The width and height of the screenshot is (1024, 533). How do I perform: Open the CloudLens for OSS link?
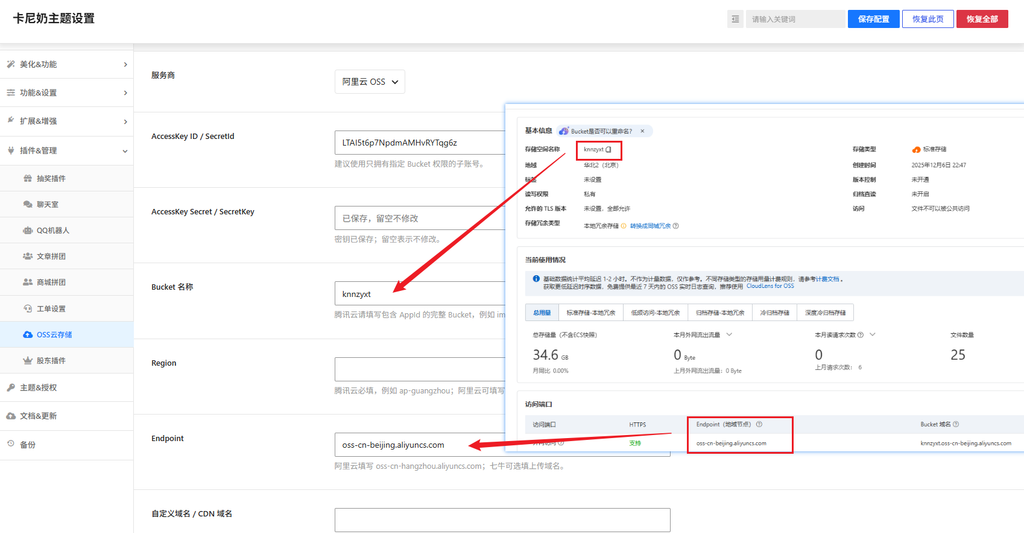click(x=771, y=286)
